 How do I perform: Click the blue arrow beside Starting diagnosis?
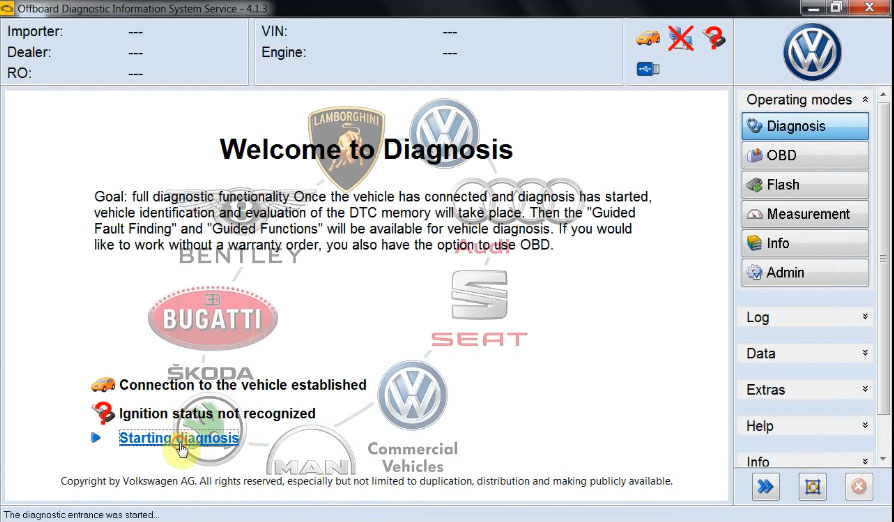pos(96,438)
